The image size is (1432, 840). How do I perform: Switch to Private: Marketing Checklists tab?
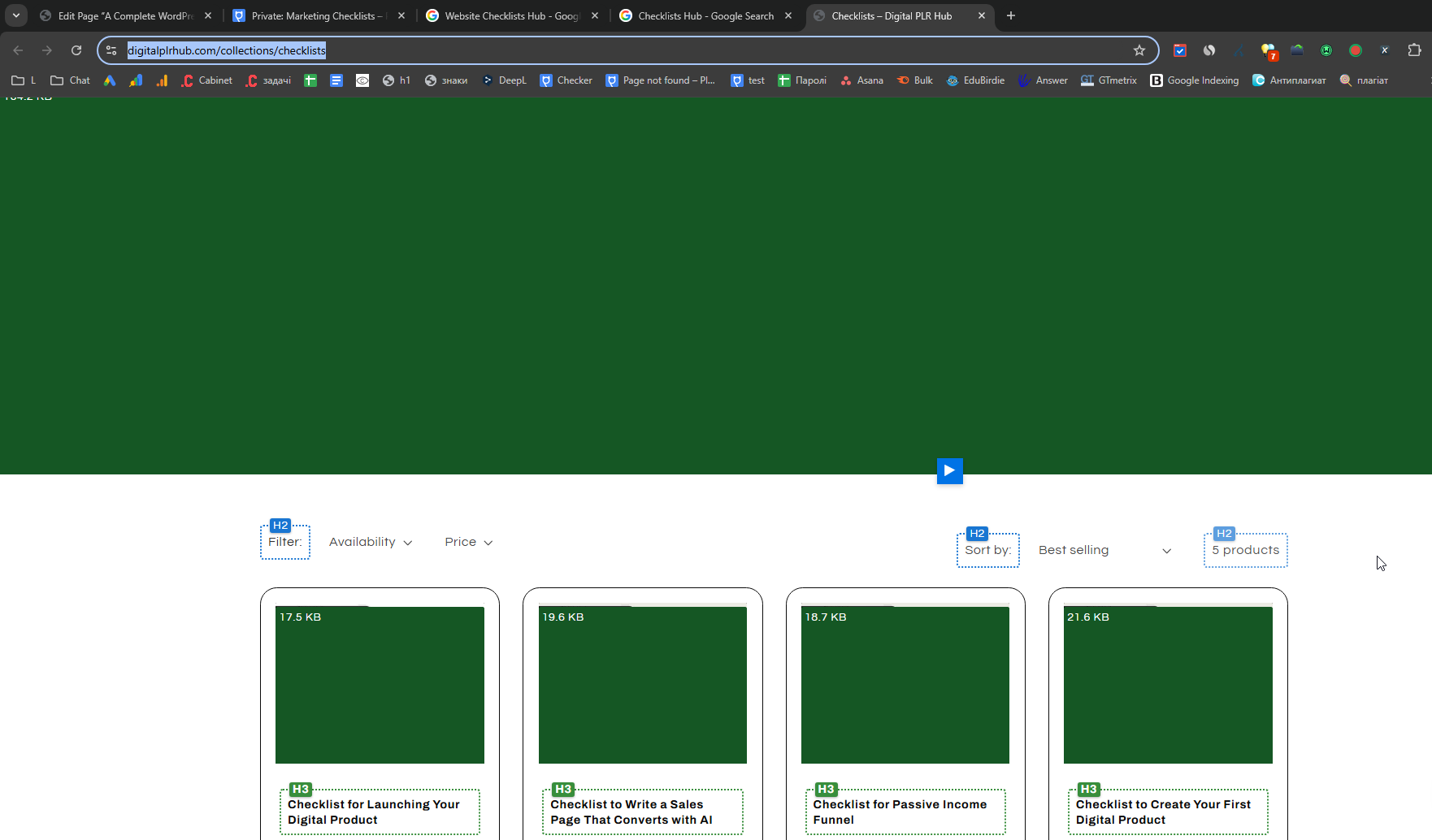tap(318, 15)
